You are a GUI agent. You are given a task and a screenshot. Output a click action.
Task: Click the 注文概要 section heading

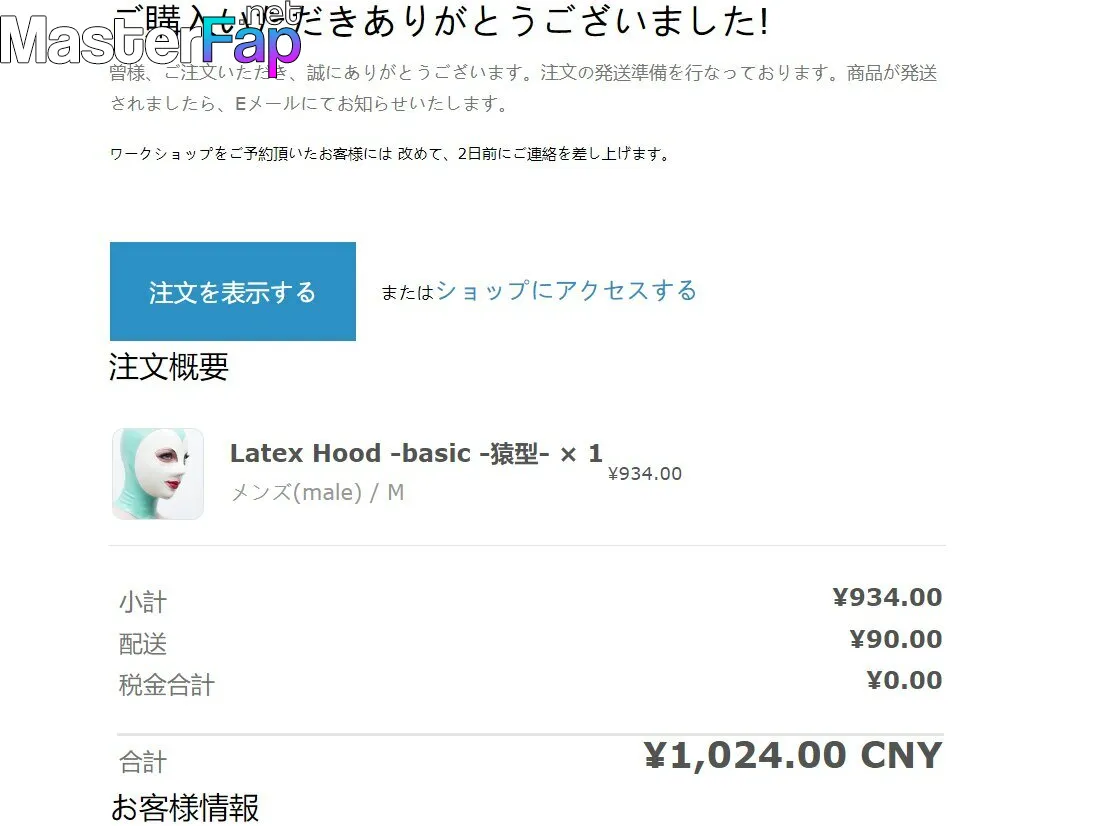pyautogui.click(x=169, y=366)
